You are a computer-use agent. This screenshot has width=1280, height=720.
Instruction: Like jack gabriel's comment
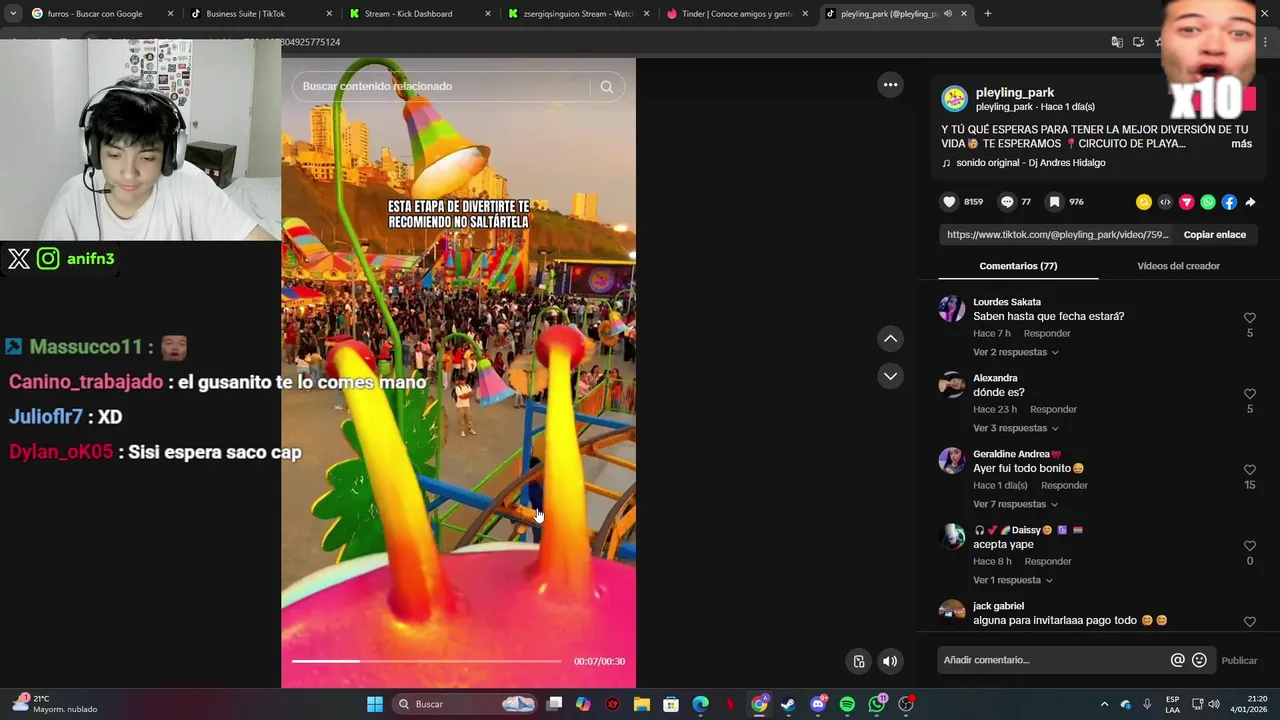point(1250,622)
